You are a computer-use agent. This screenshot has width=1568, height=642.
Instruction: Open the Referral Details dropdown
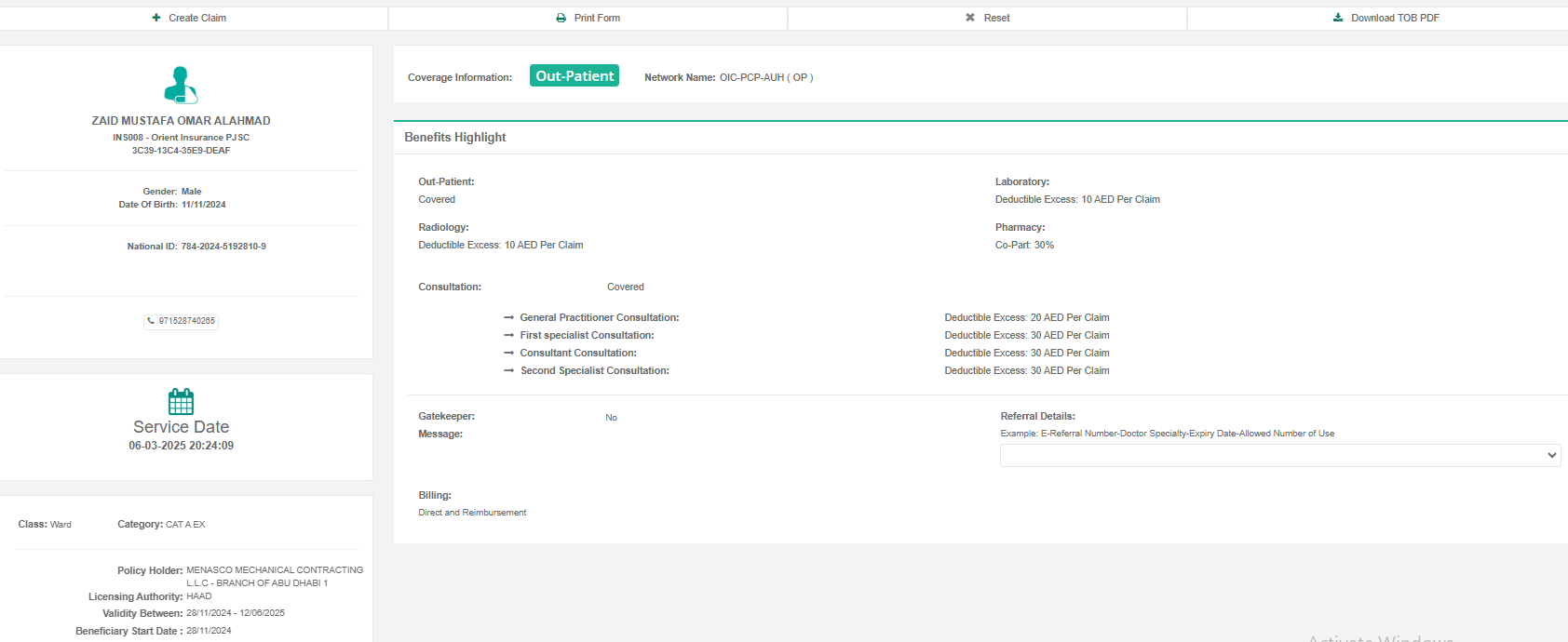click(x=1279, y=455)
